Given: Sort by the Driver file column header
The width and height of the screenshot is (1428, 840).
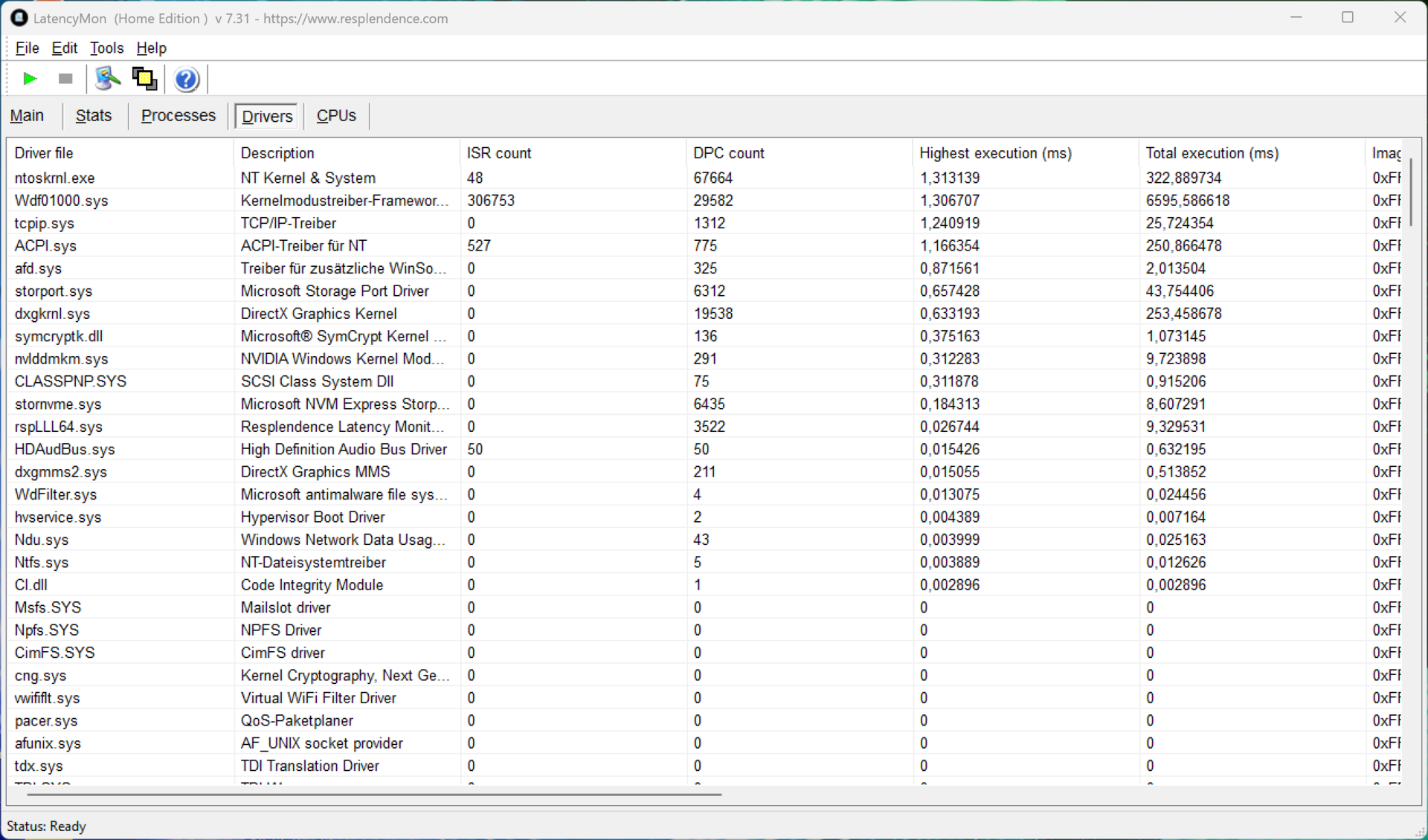Looking at the screenshot, I should pyautogui.click(x=44, y=153).
